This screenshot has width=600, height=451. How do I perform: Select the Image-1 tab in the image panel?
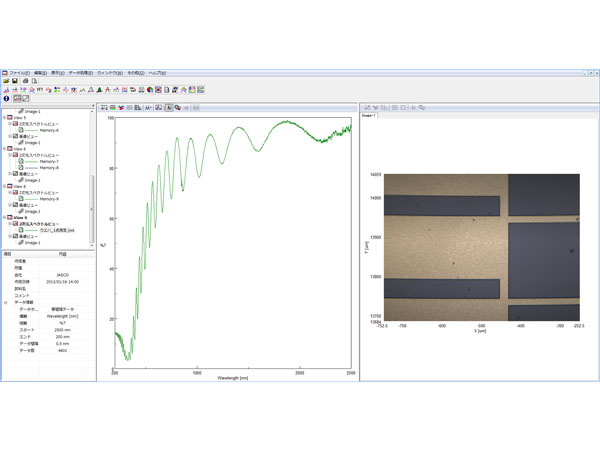[x=369, y=115]
